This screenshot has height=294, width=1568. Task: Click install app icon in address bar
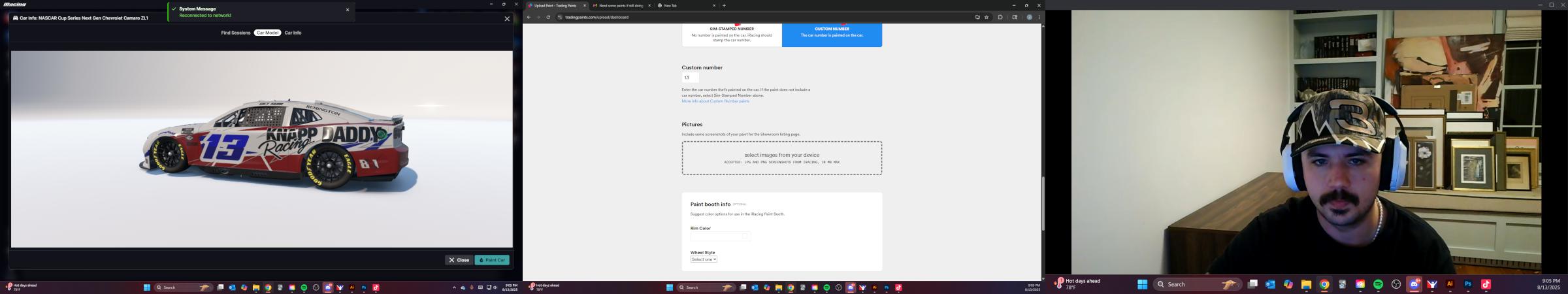pos(977,17)
